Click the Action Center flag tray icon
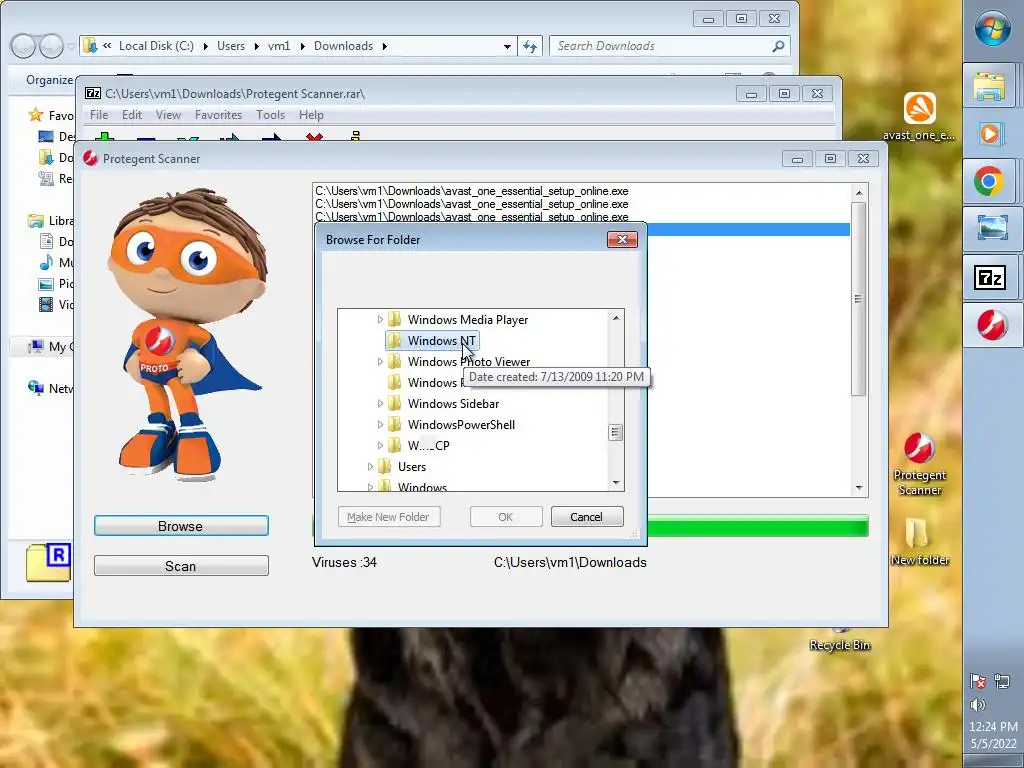Image resolution: width=1024 pixels, height=768 pixels. point(978,682)
